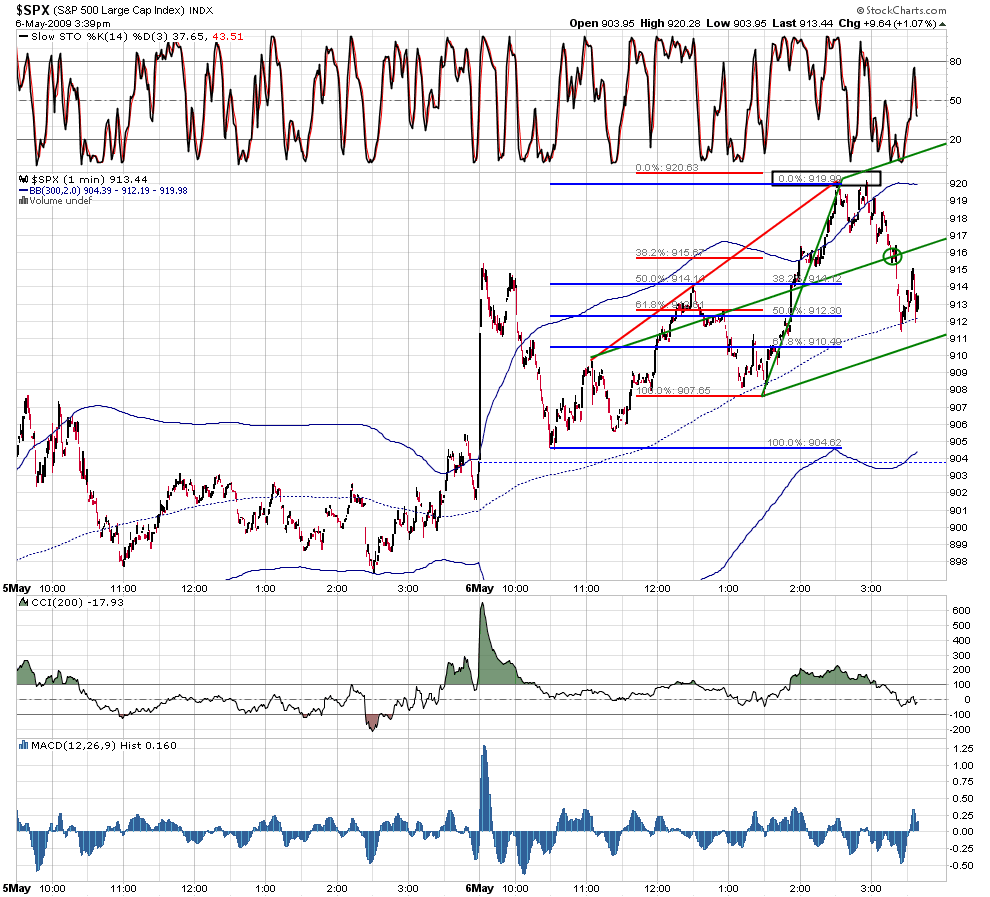Screen dimensions: 990x897
Task: Click the 61.8%: 910.40 retracement label
Action: tap(807, 342)
